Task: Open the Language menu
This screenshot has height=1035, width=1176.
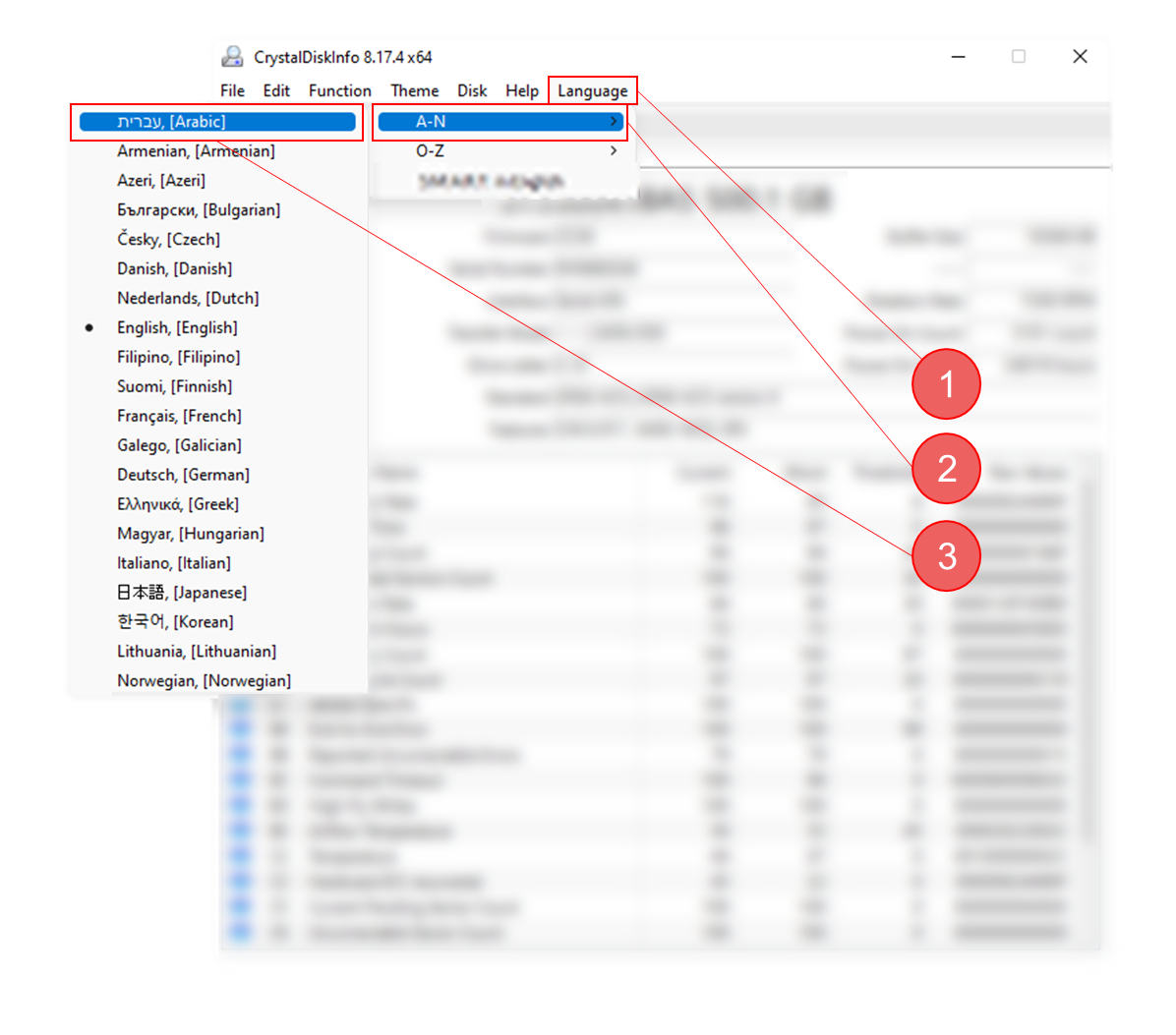Action: point(593,90)
